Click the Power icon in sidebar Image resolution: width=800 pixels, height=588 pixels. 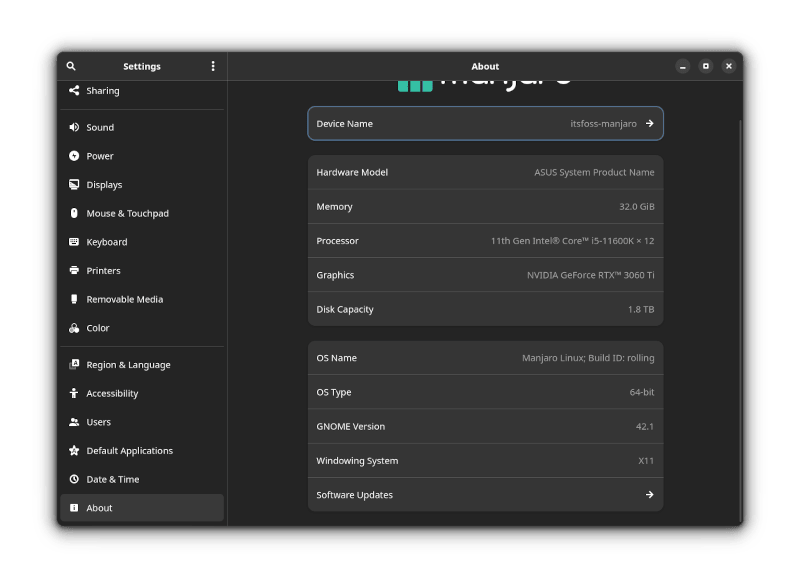74,156
